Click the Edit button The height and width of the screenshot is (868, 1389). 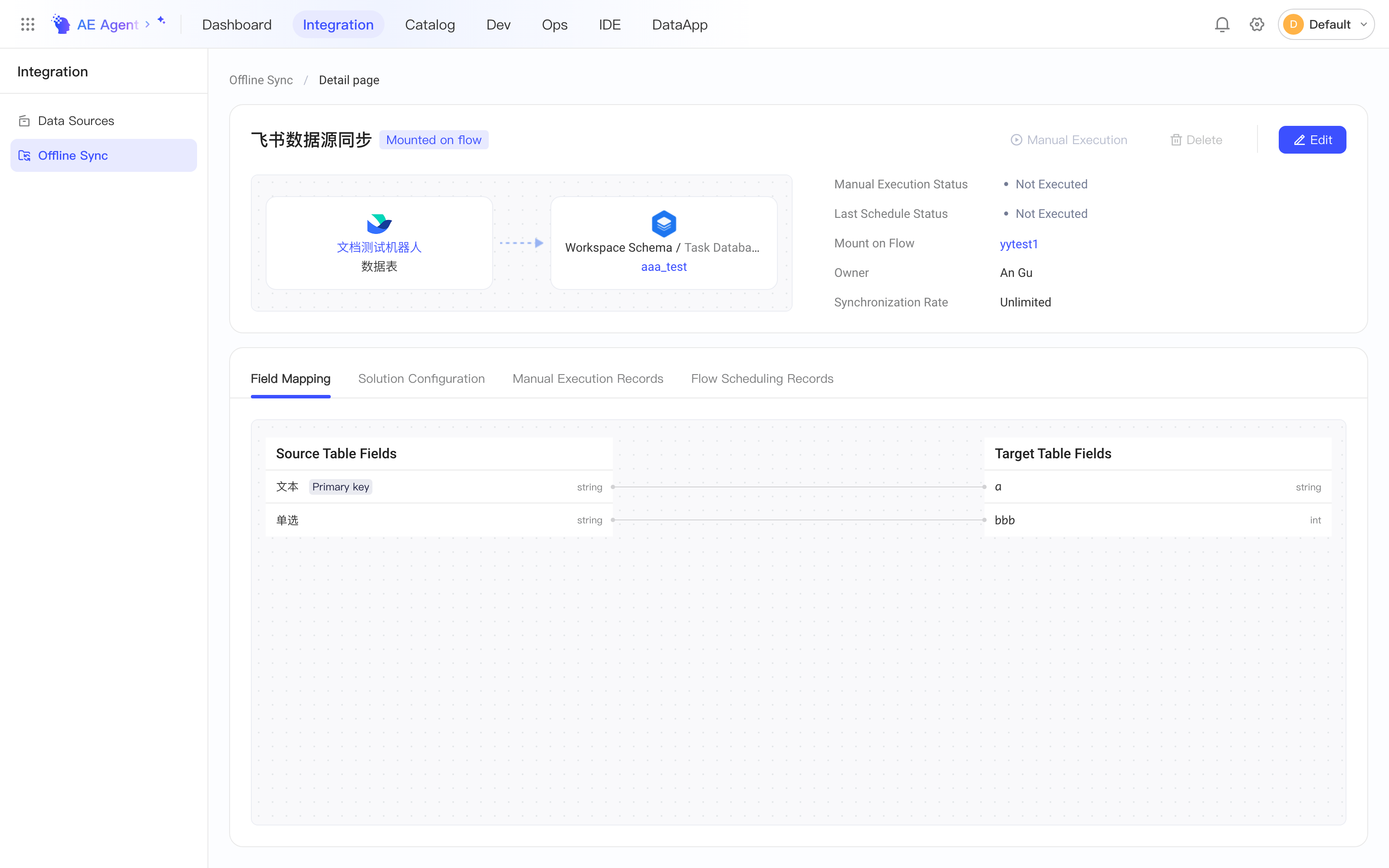[1312, 139]
